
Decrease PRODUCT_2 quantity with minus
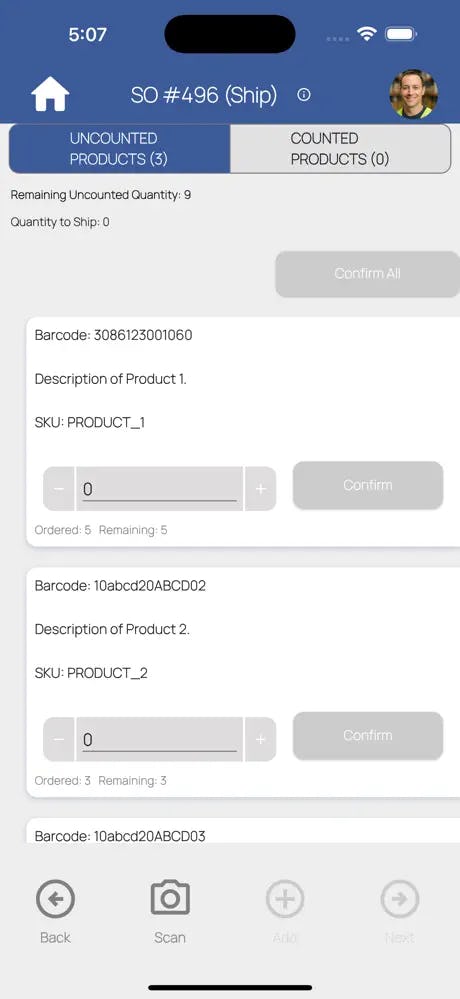click(59, 739)
